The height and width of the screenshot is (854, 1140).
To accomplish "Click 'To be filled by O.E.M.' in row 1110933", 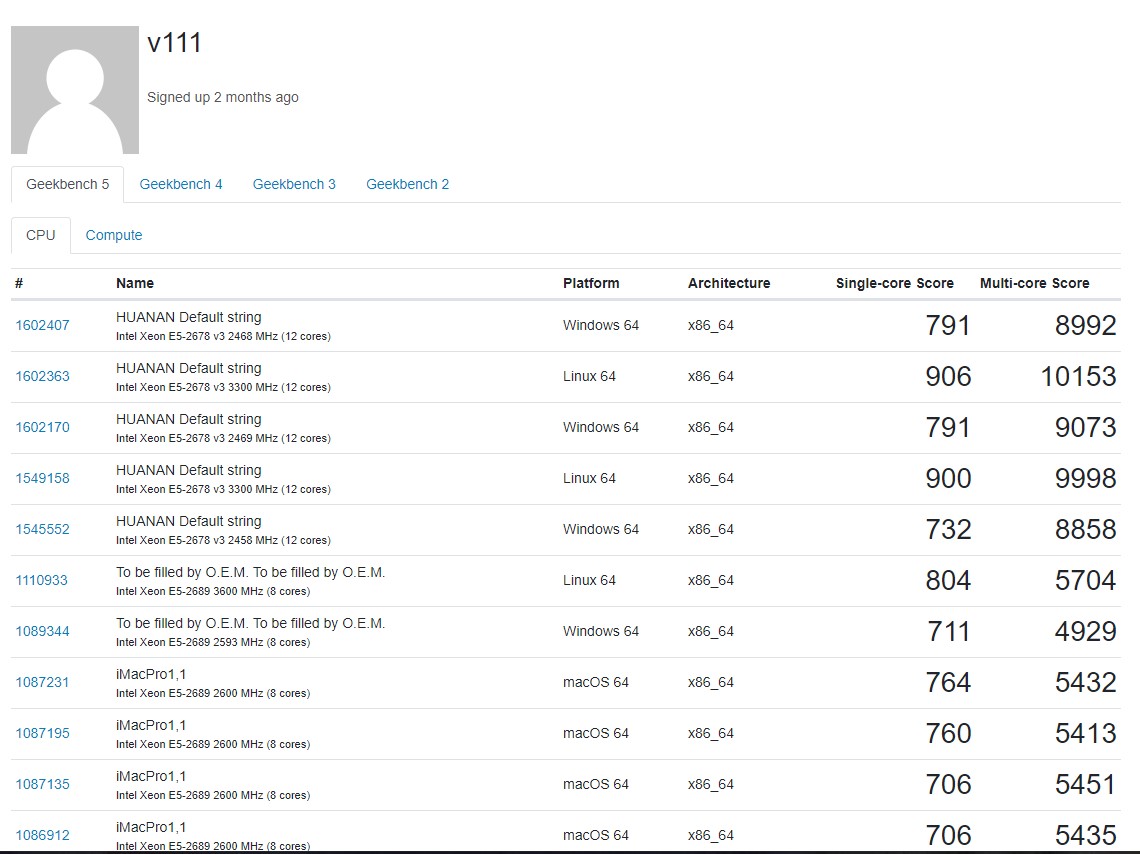I will (x=250, y=572).
